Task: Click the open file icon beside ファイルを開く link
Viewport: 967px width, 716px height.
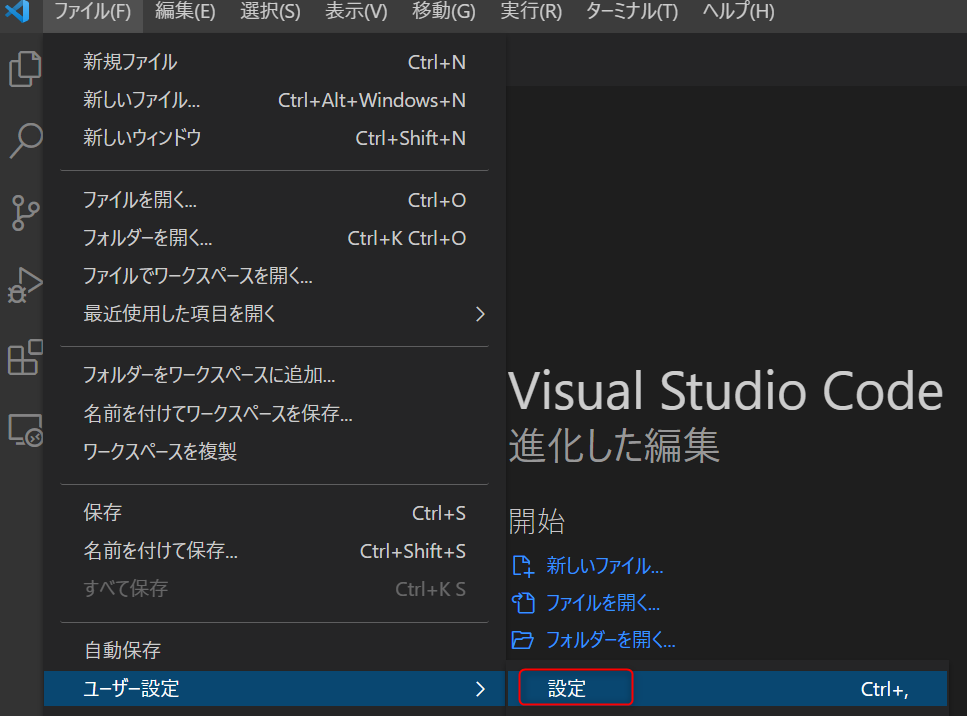Action: pos(523,603)
